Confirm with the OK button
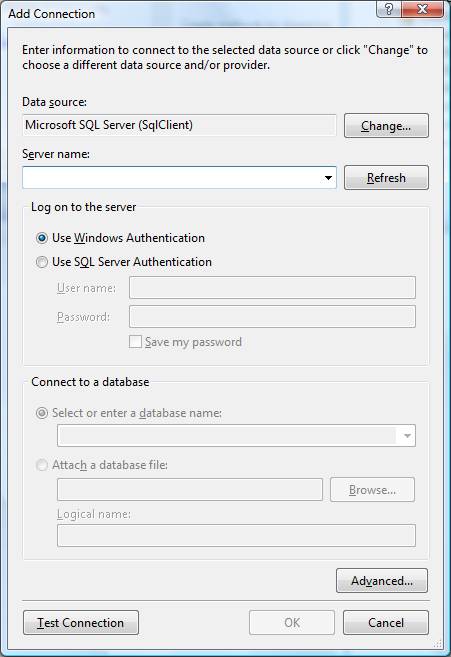 point(292,623)
